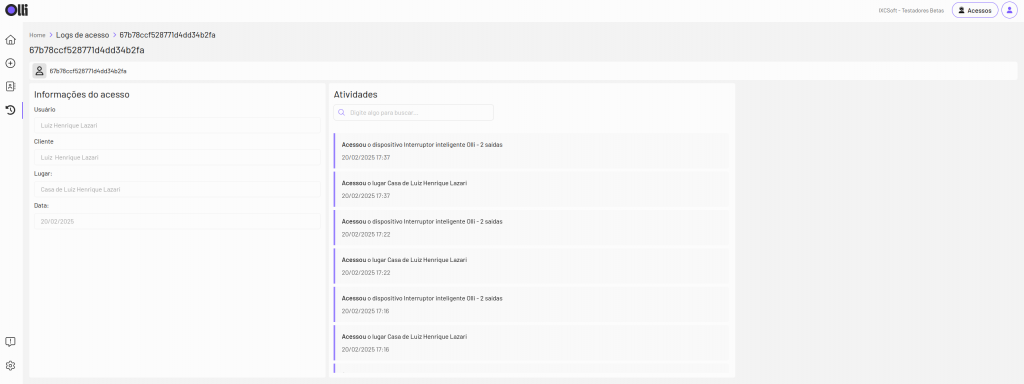The image size is (1024, 384).
Task: Go to Home breadcrumb link
Action: click(x=37, y=35)
